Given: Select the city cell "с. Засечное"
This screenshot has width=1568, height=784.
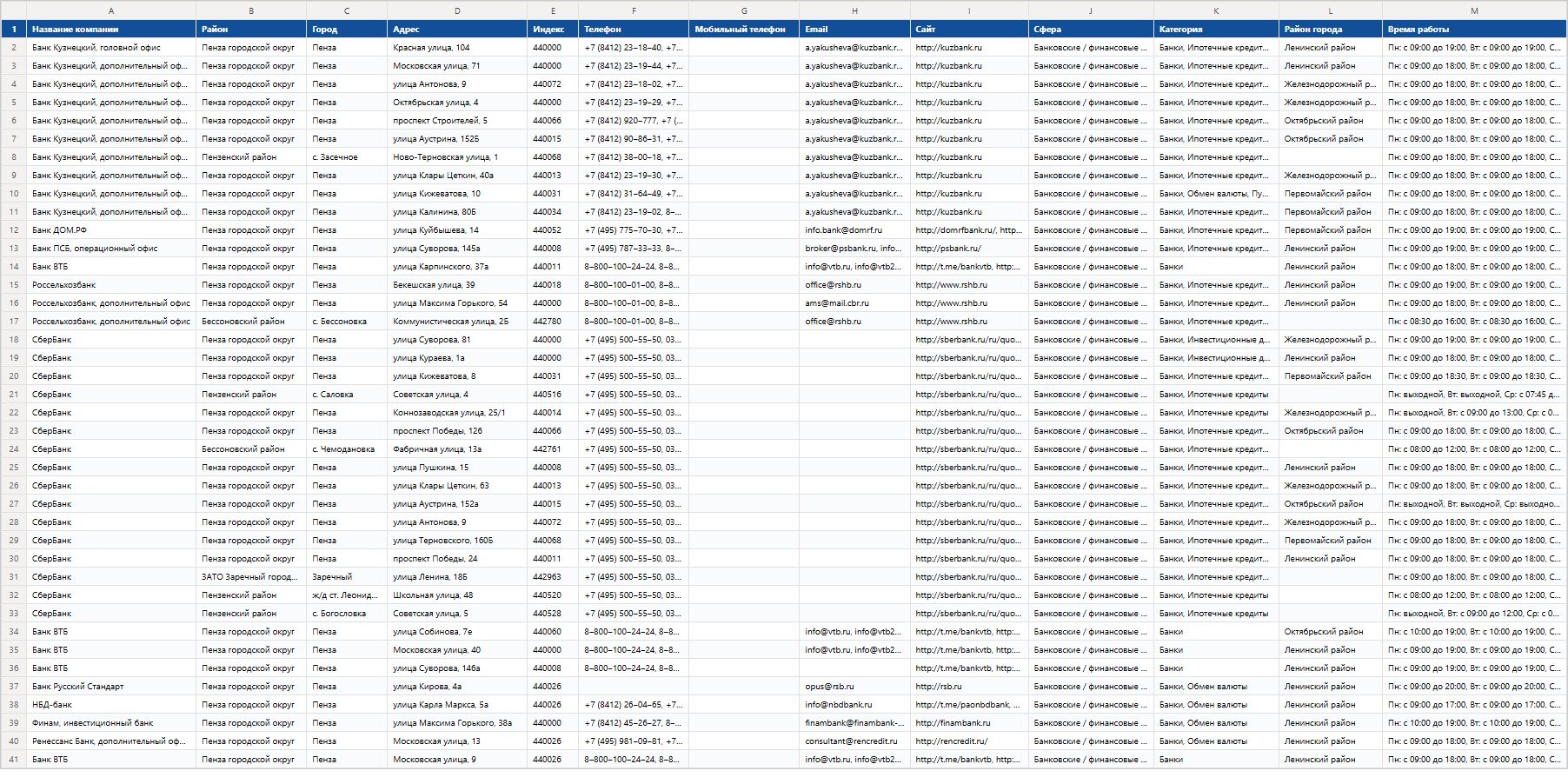Looking at the screenshot, I should coord(347,157).
